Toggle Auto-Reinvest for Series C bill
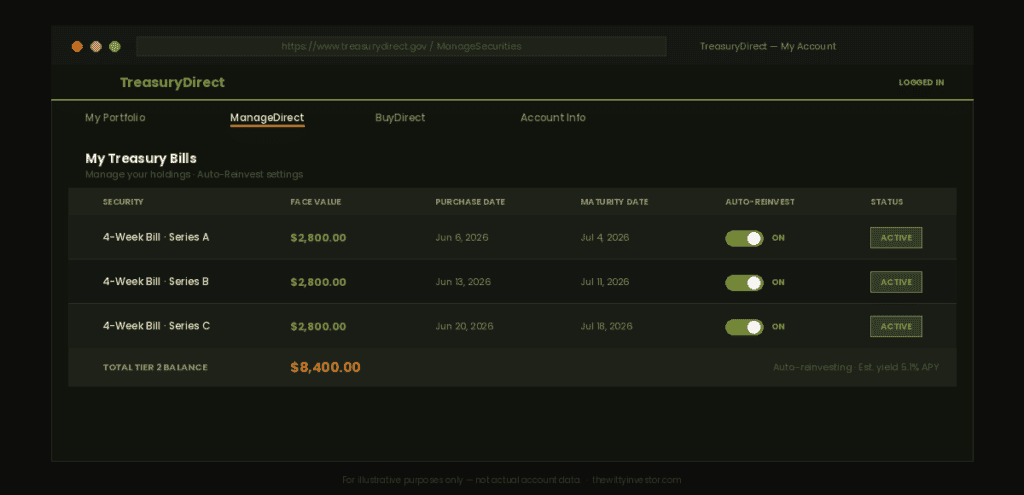 click(x=744, y=327)
